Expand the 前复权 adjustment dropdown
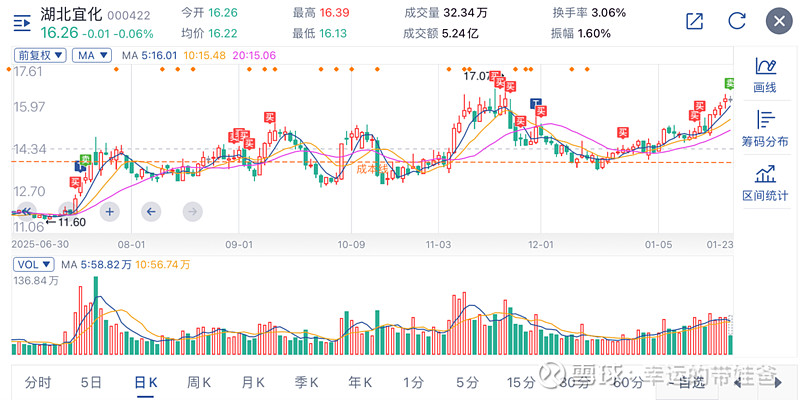 tap(41, 56)
